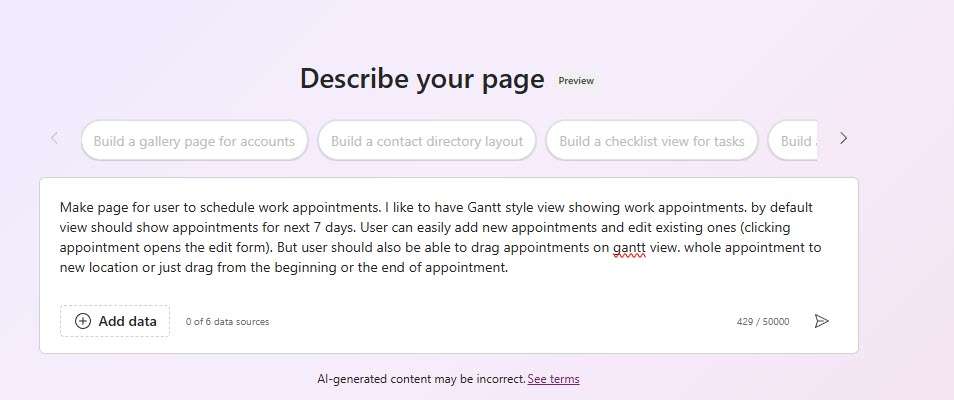Click the '0 of 6 data sources' label
The height and width of the screenshot is (400, 954).
click(x=228, y=321)
